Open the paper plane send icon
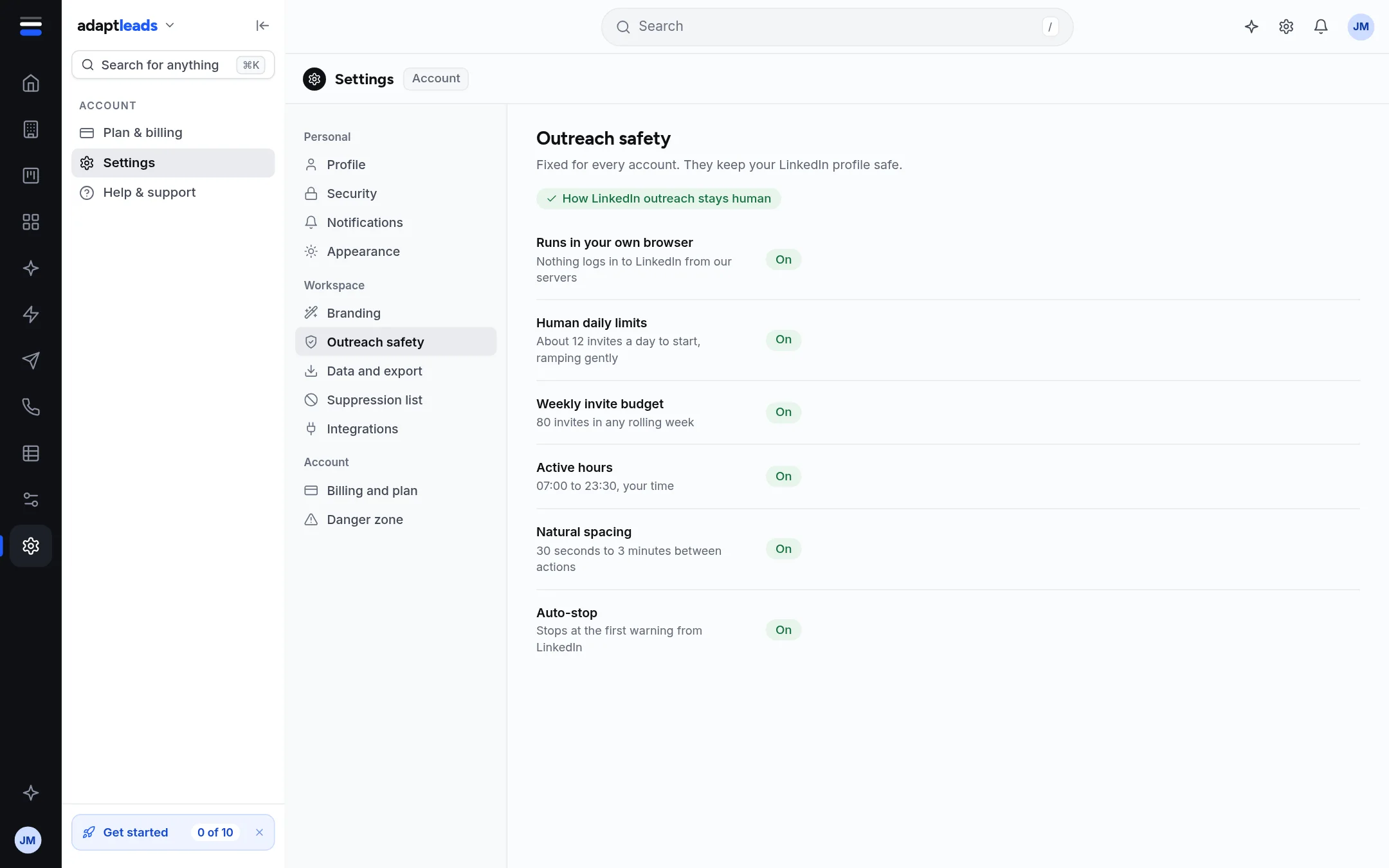The width and height of the screenshot is (1389, 868). pyautogui.click(x=31, y=361)
